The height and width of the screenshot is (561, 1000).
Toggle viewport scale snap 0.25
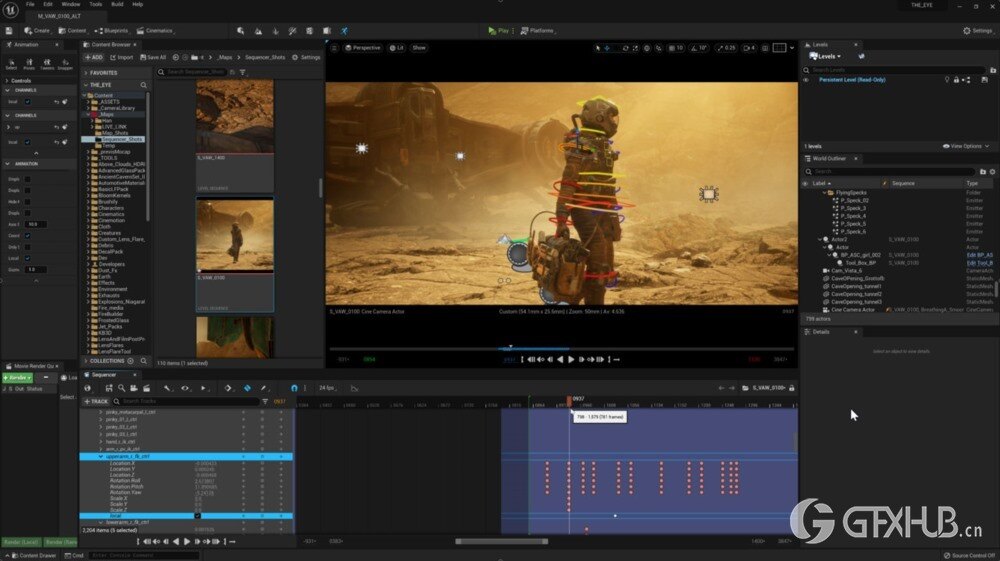pyautogui.click(x=727, y=48)
